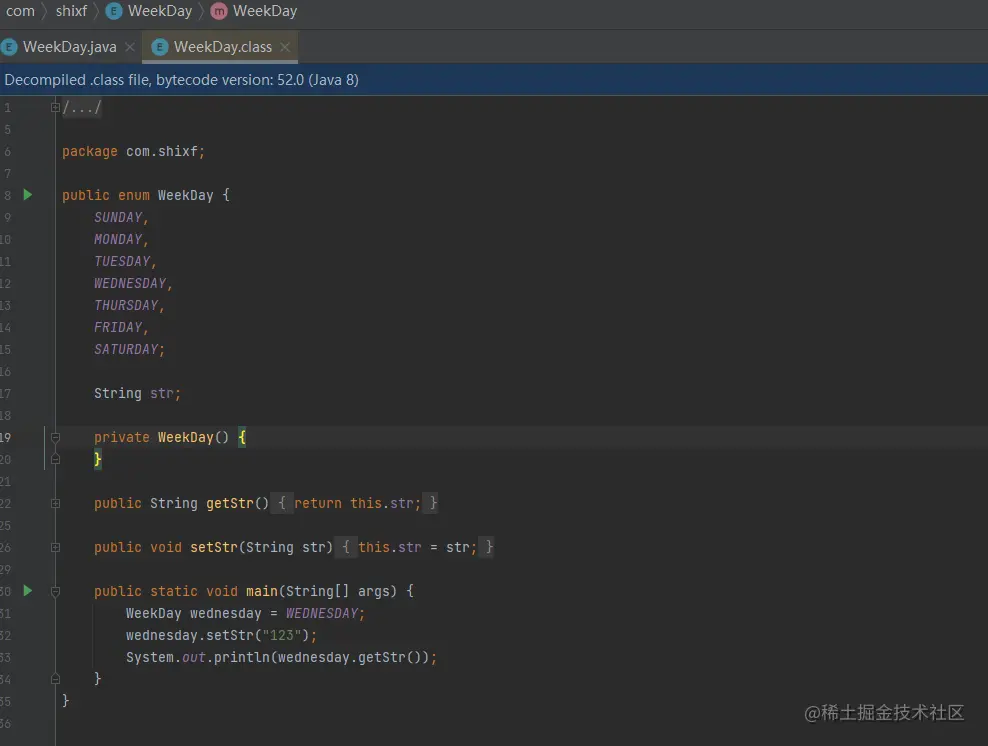Click the run gutter icon beside main method
The width and height of the screenshot is (988, 746).
pos(28,590)
